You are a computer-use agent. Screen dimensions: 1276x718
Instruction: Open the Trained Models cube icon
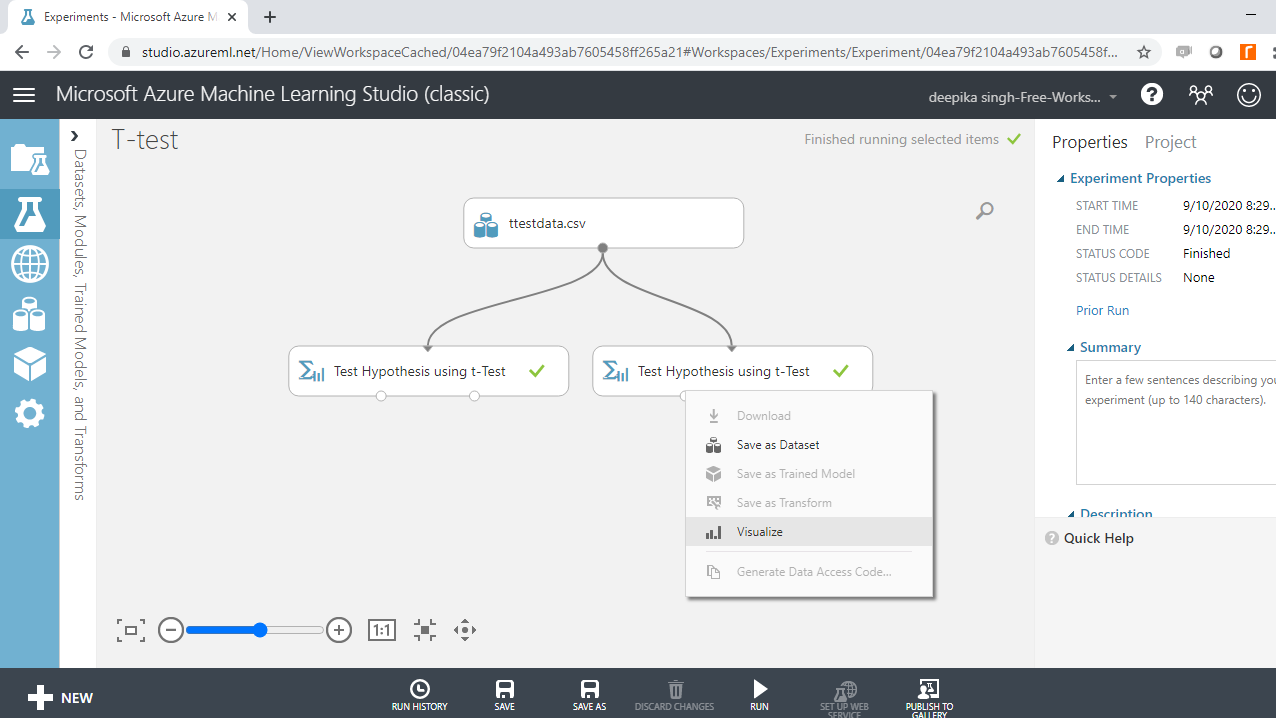pos(29,364)
